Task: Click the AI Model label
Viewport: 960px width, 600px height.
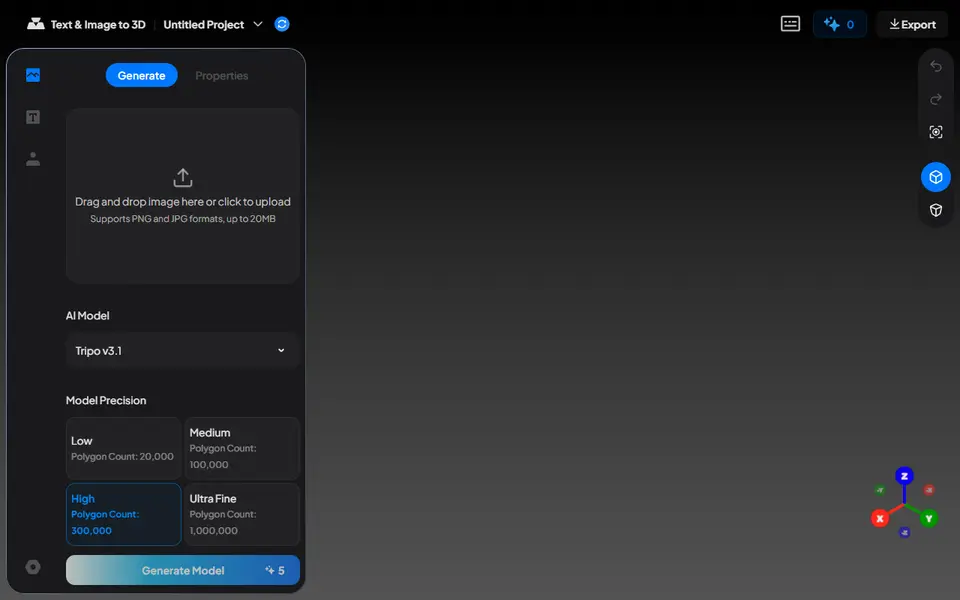Action: [x=88, y=316]
